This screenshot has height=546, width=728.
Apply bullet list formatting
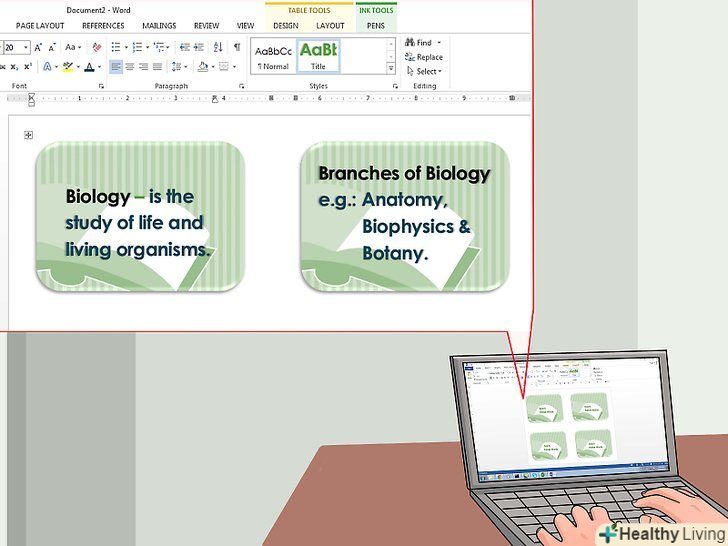pos(116,47)
